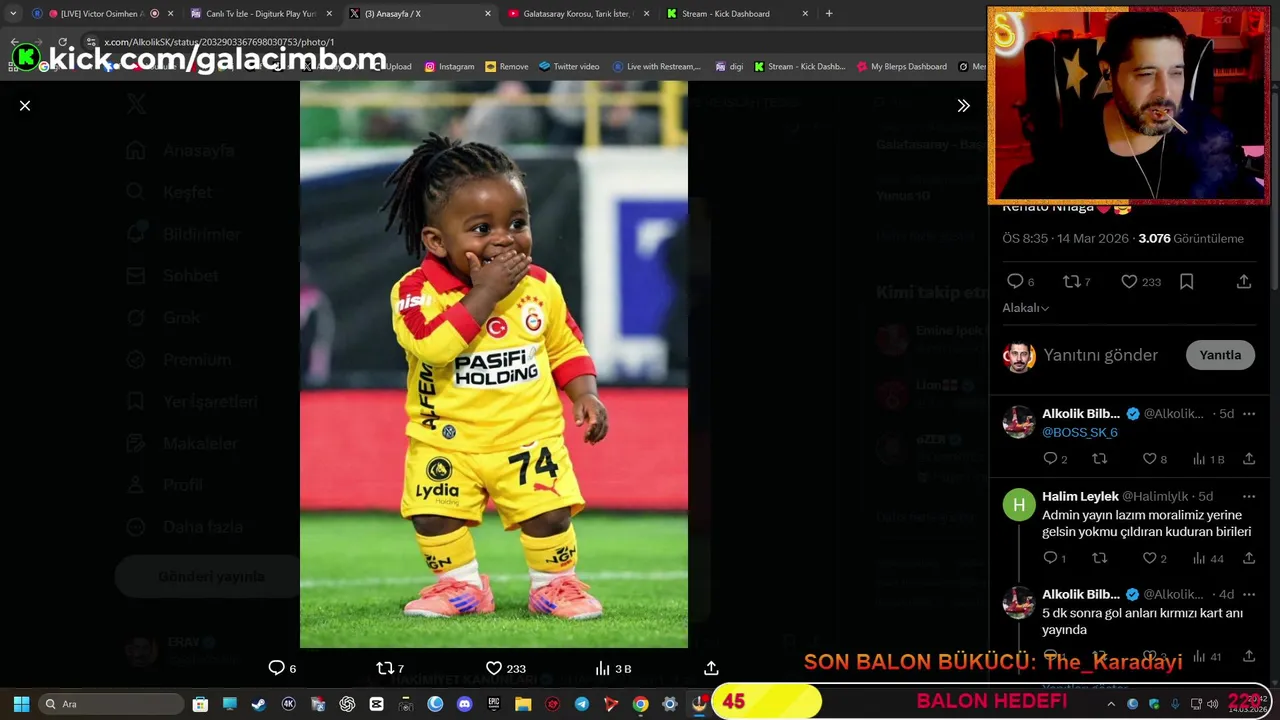The image size is (1280, 720).
Task: Open the Instagram bookmark
Action: [449, 67]
